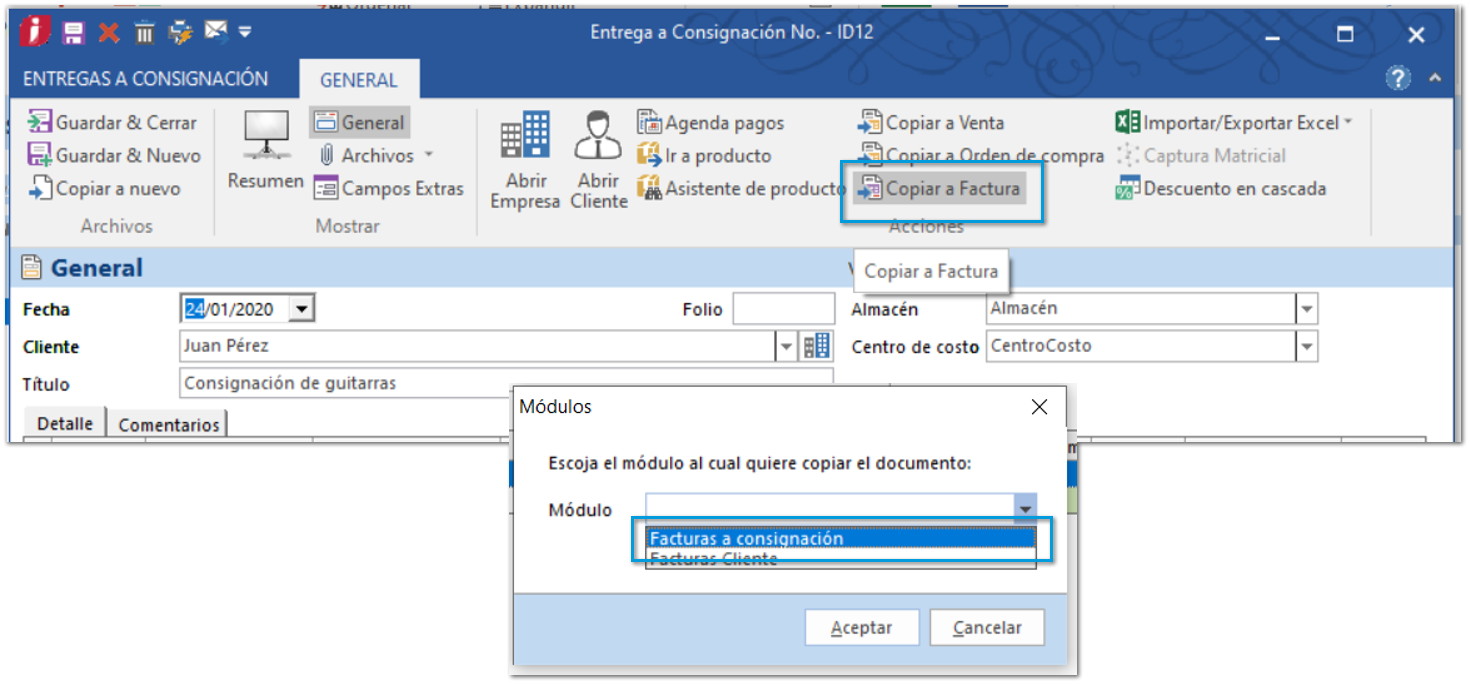The width and height of the screenshot is (1470, 684).
Task: Click Descuento en cascada
Action: coord(1221,189)
